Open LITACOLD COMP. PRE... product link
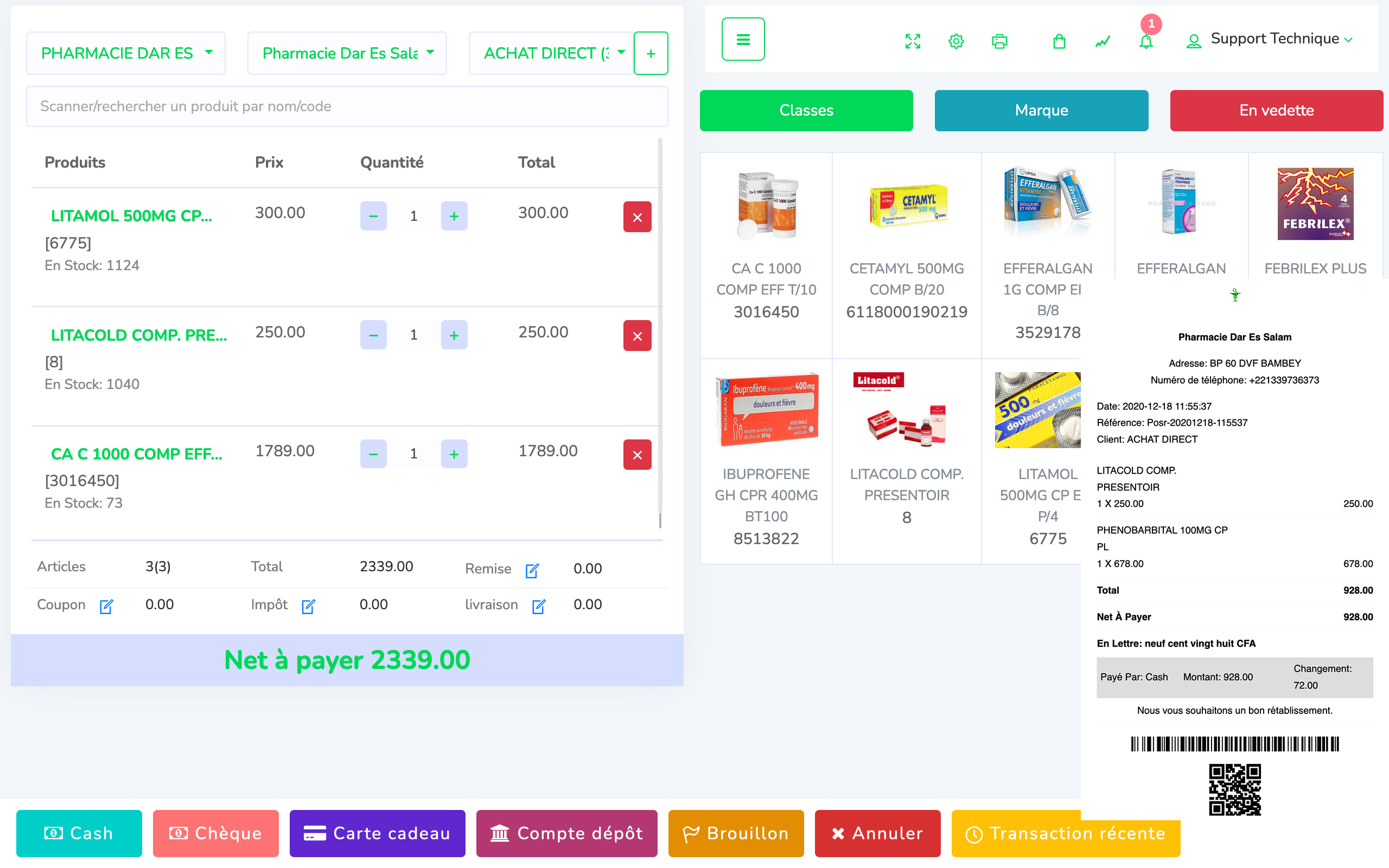Screen dimensions: 1389x868 (x=139, y=335)
